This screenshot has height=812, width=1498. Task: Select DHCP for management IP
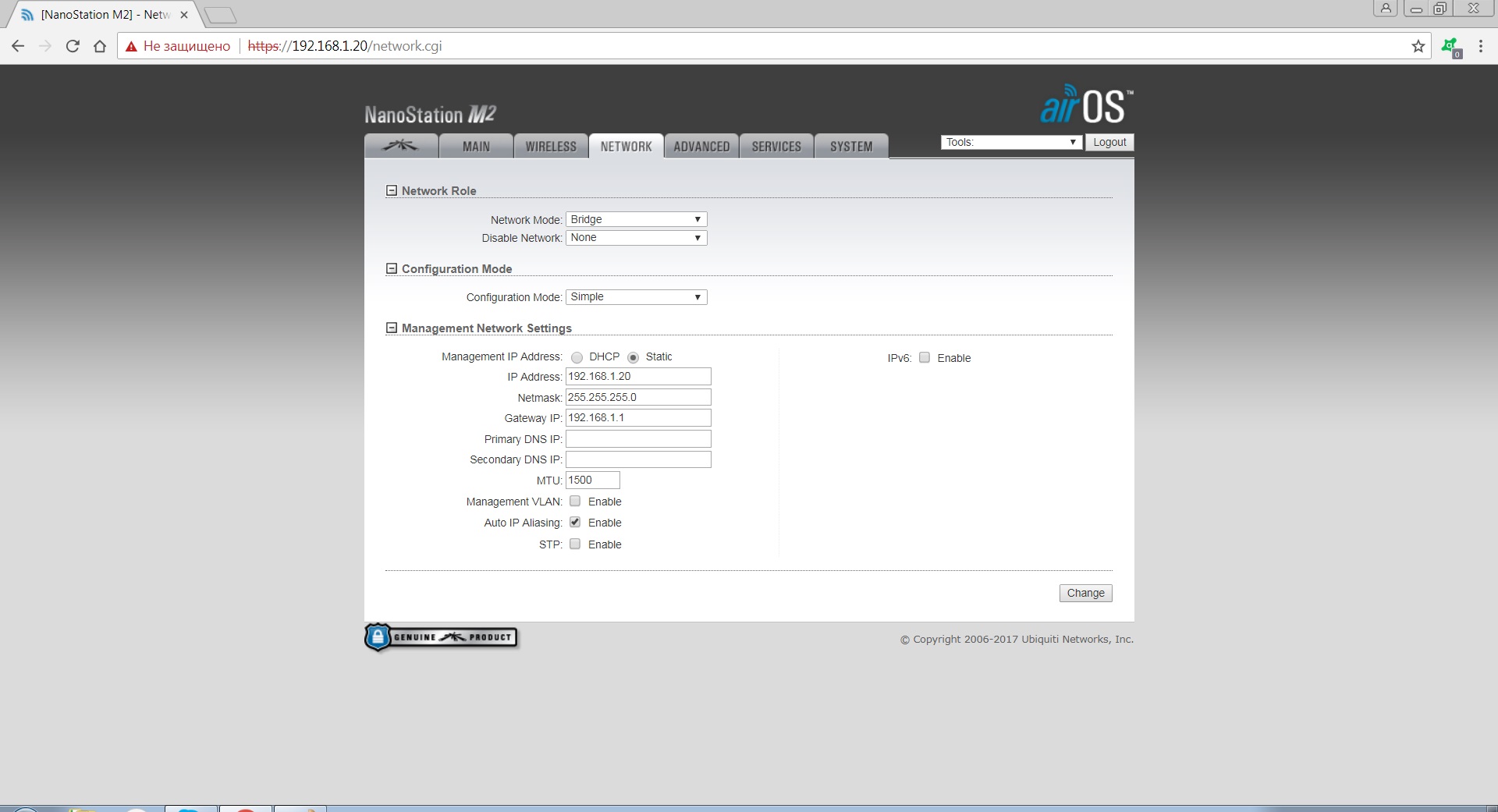click(x=577, y=357)
